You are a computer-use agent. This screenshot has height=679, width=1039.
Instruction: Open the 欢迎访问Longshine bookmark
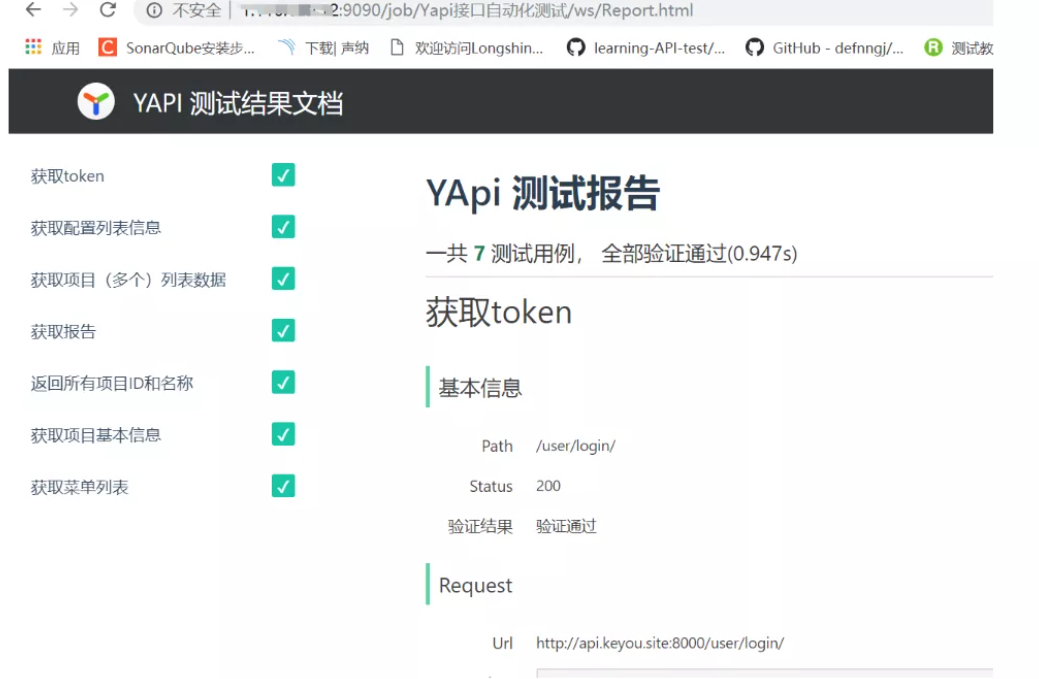[467, 47]
